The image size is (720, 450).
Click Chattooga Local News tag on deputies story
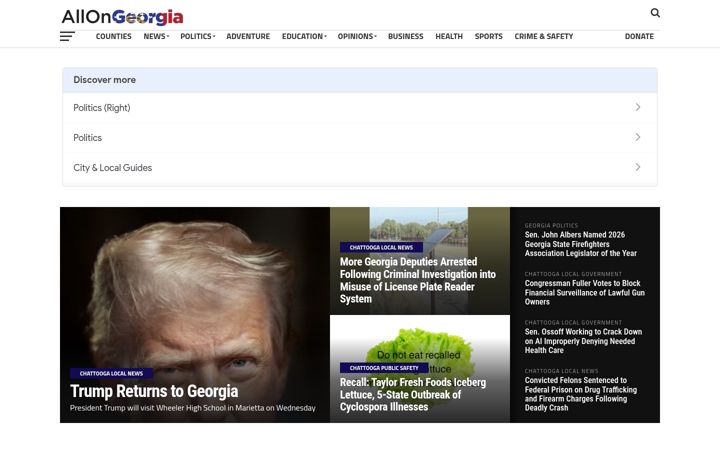pos(381,248)
